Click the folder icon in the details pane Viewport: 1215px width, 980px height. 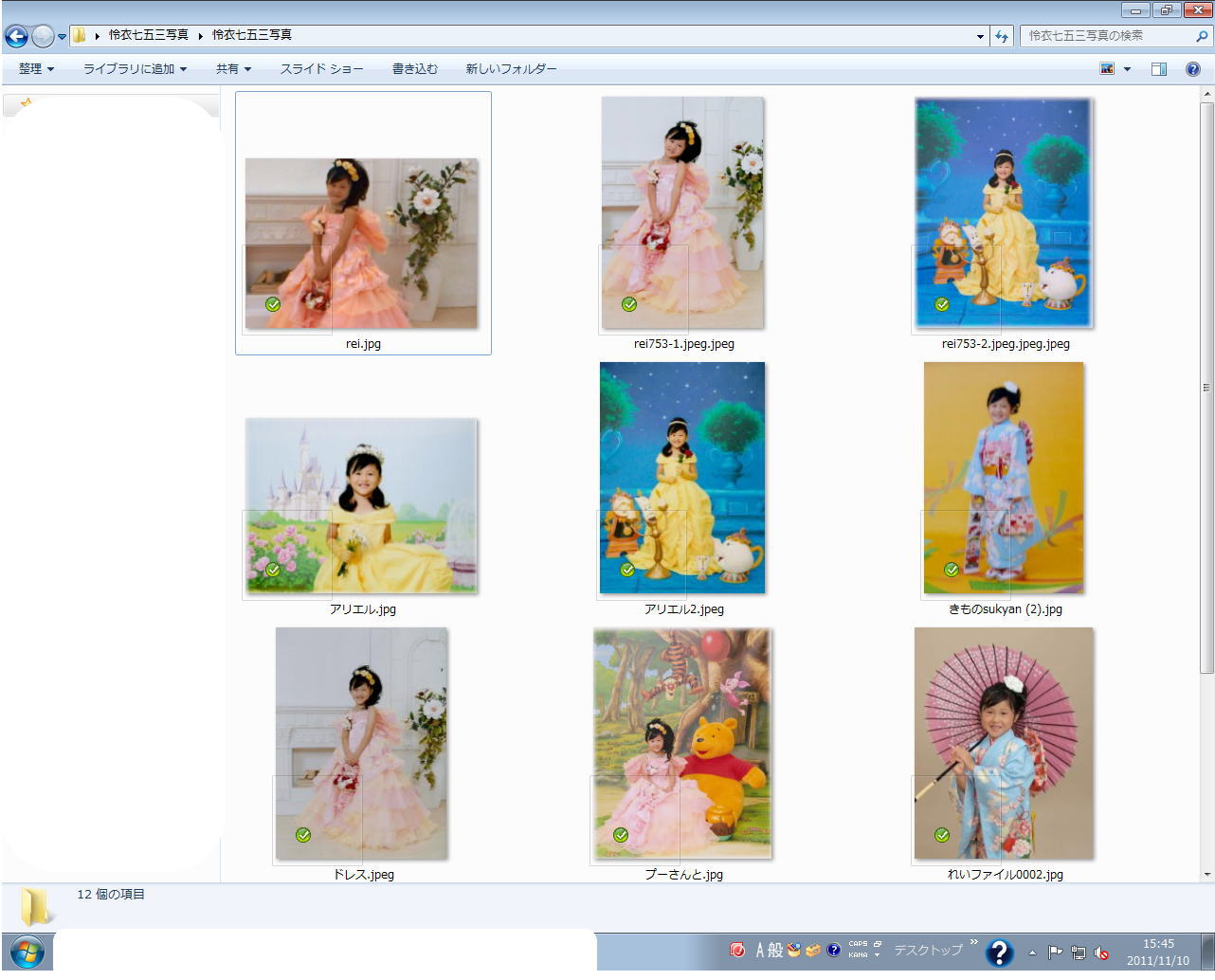point(36,906)
